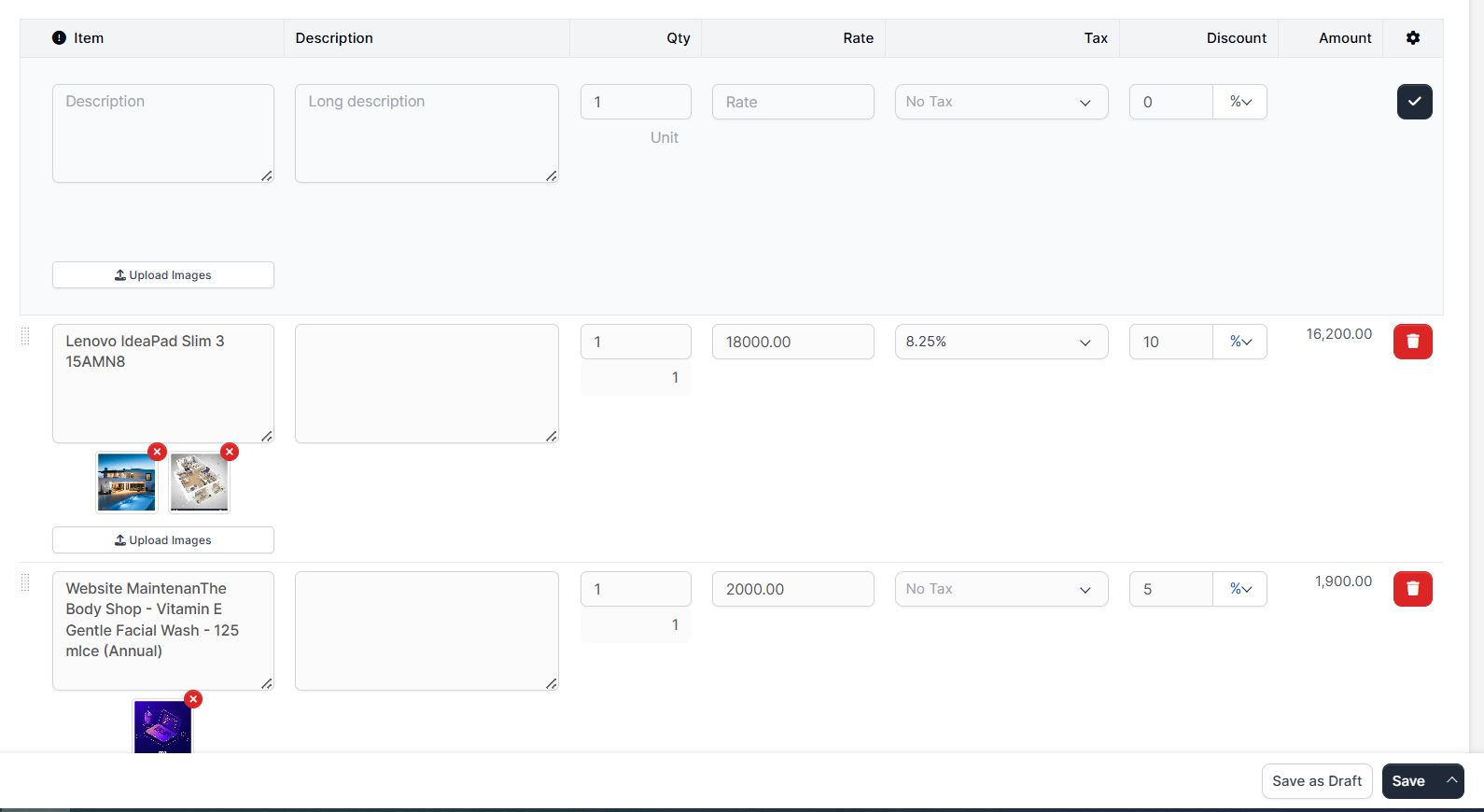Viewport: 1484px width, 812px height.
Task: Open discount type dropdown in new item row
Action: [1240, 102]
